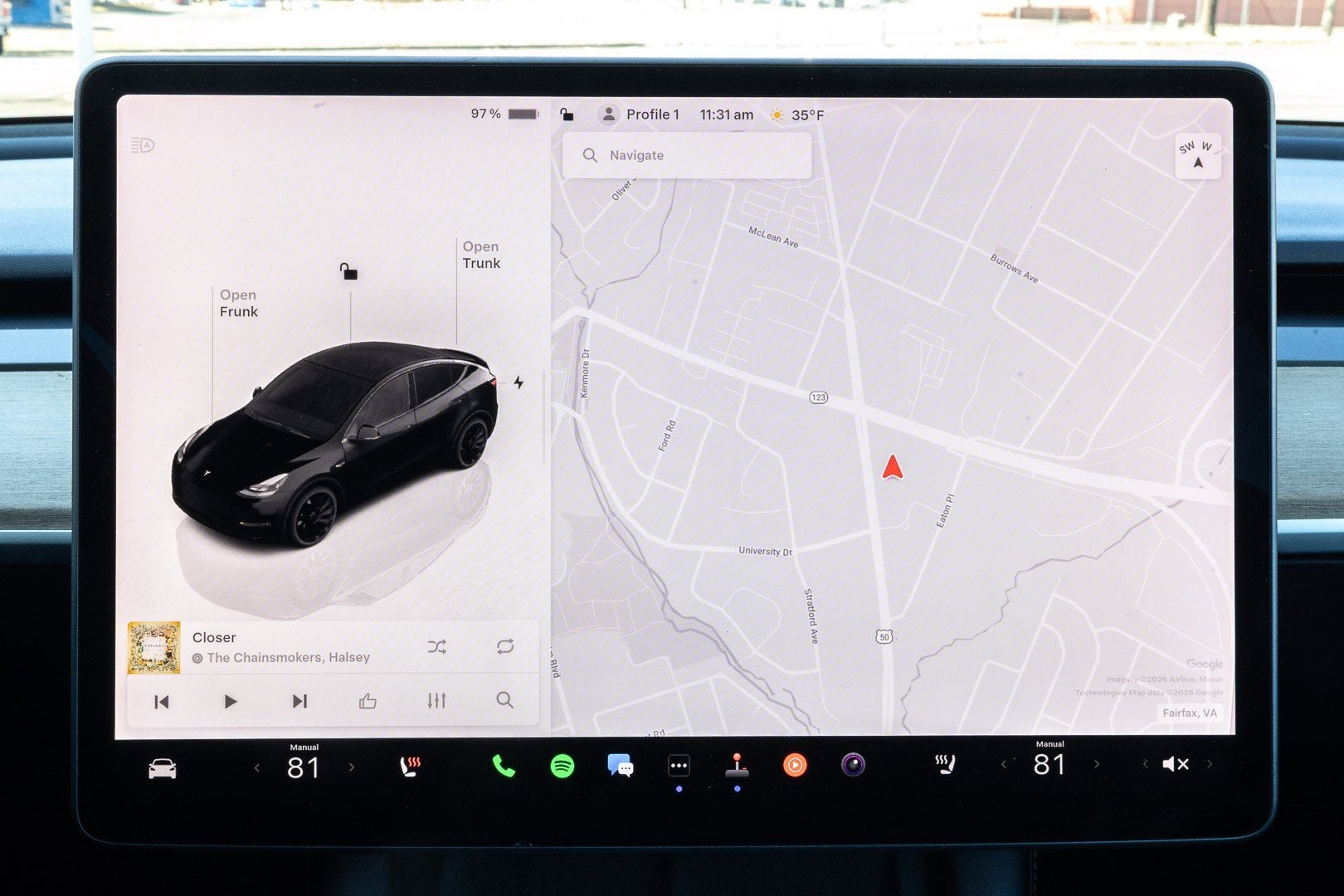Tap the magnifier to search for music
This screenshot has height=896, width=1344.
point(504,701)
